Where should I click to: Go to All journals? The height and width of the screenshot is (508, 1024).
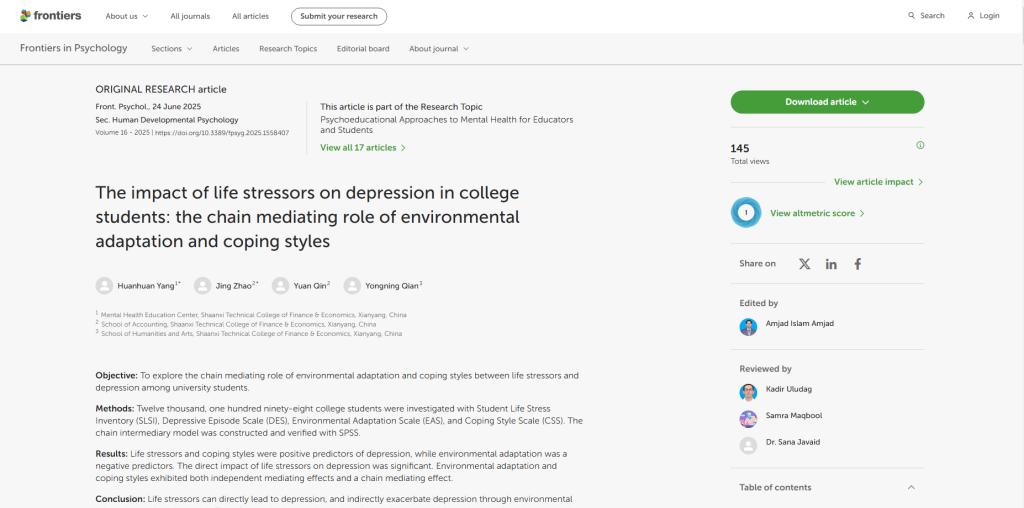pyautogui.click(x=189, y=16)
